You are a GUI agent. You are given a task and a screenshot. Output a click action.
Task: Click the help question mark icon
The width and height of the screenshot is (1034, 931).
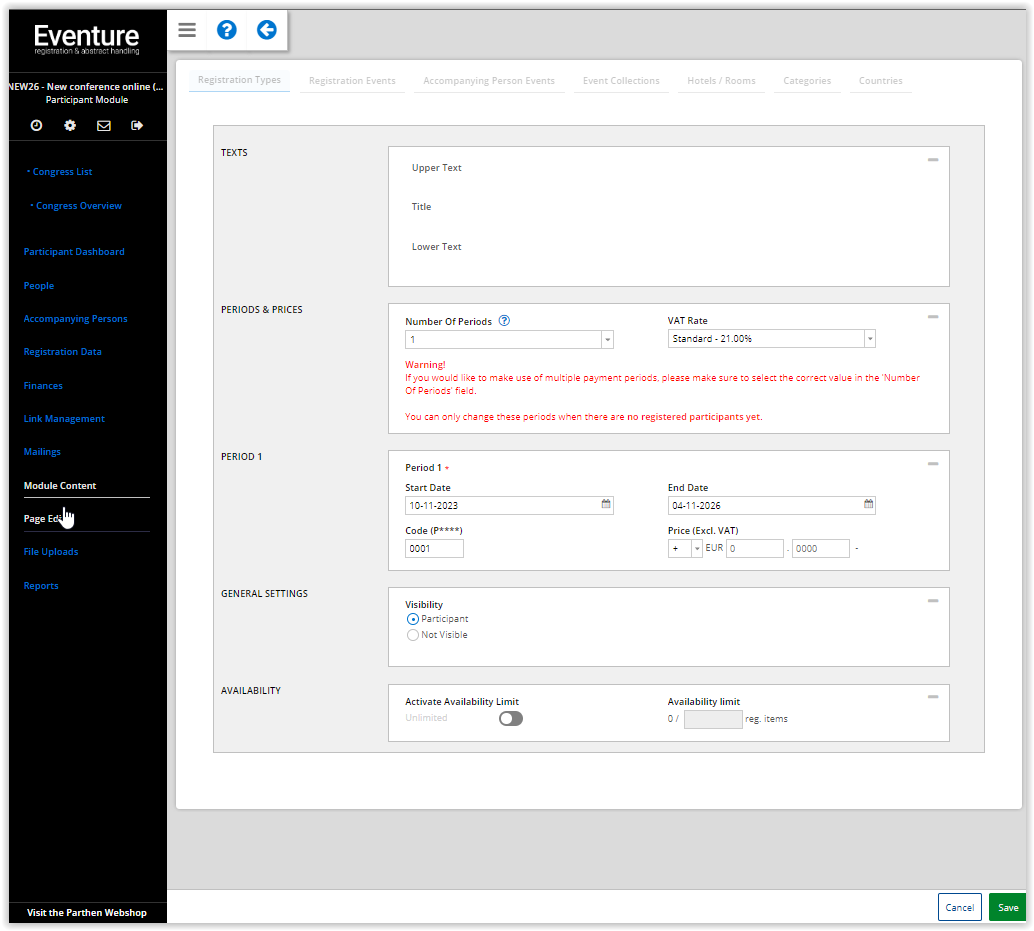[226, 30]
